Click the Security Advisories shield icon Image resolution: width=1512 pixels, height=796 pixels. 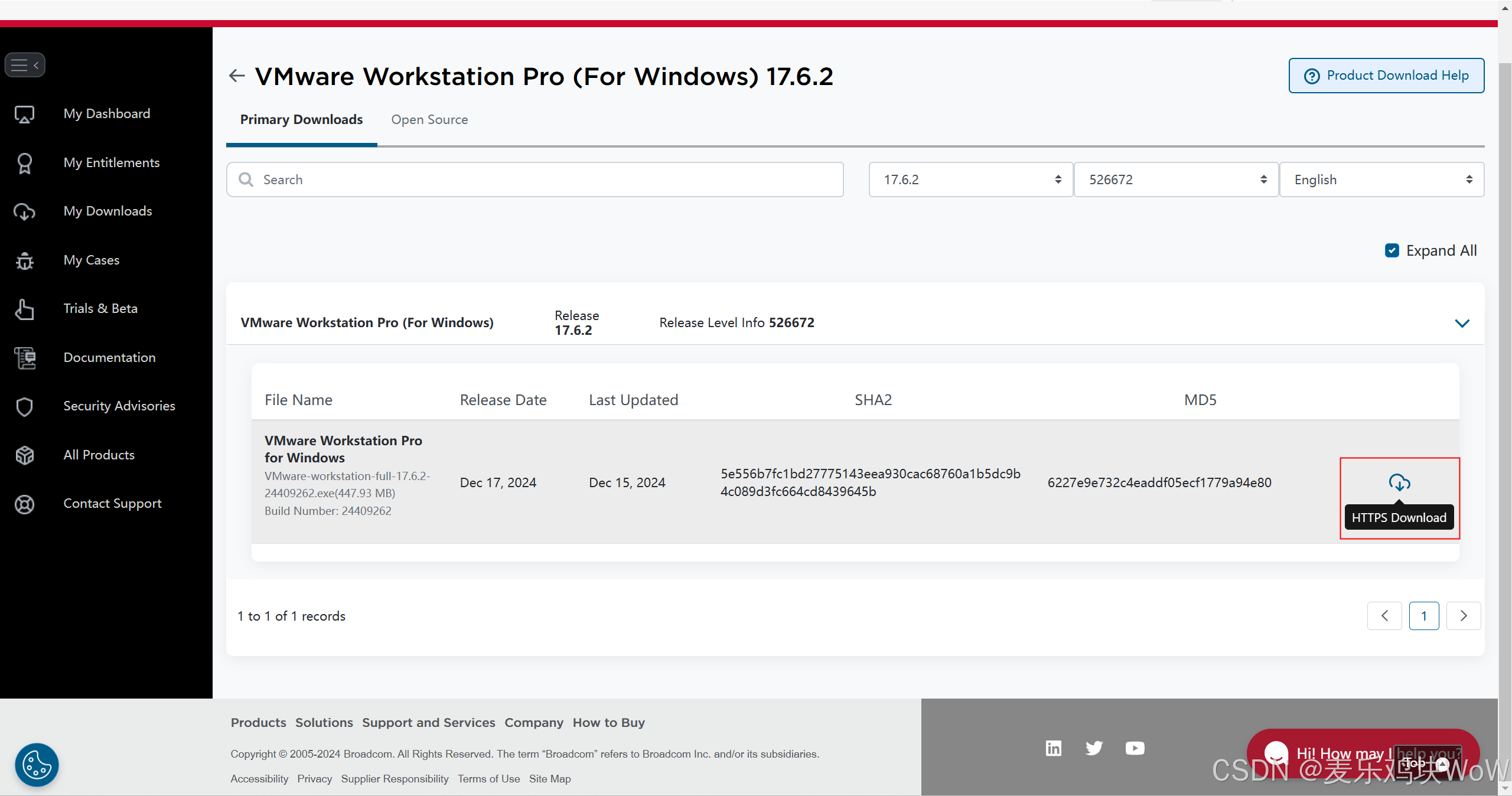click(24, 406)
